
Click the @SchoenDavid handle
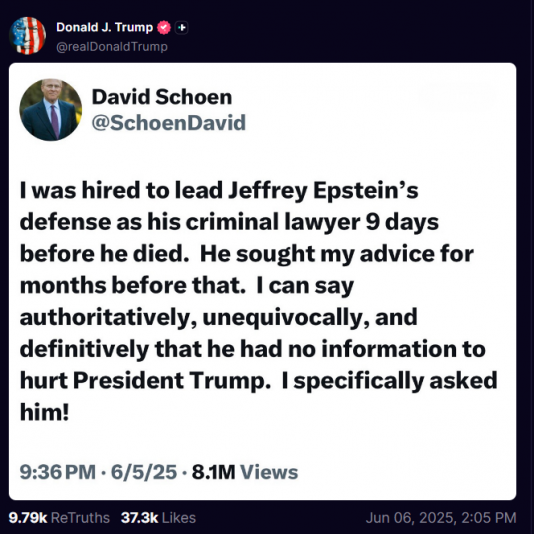[x=169, y=123]
